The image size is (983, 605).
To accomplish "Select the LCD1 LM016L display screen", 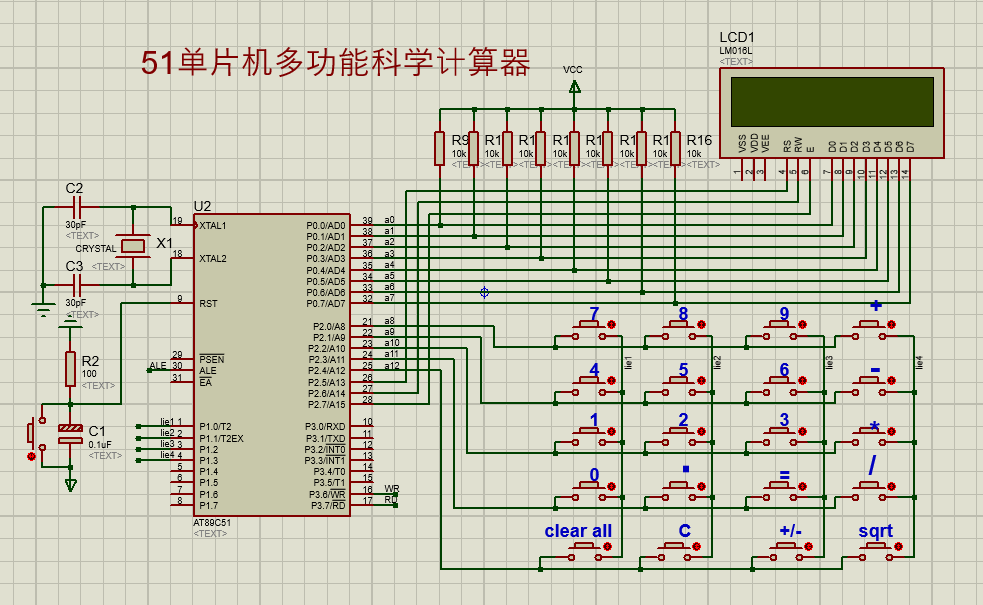I will 832,101.
